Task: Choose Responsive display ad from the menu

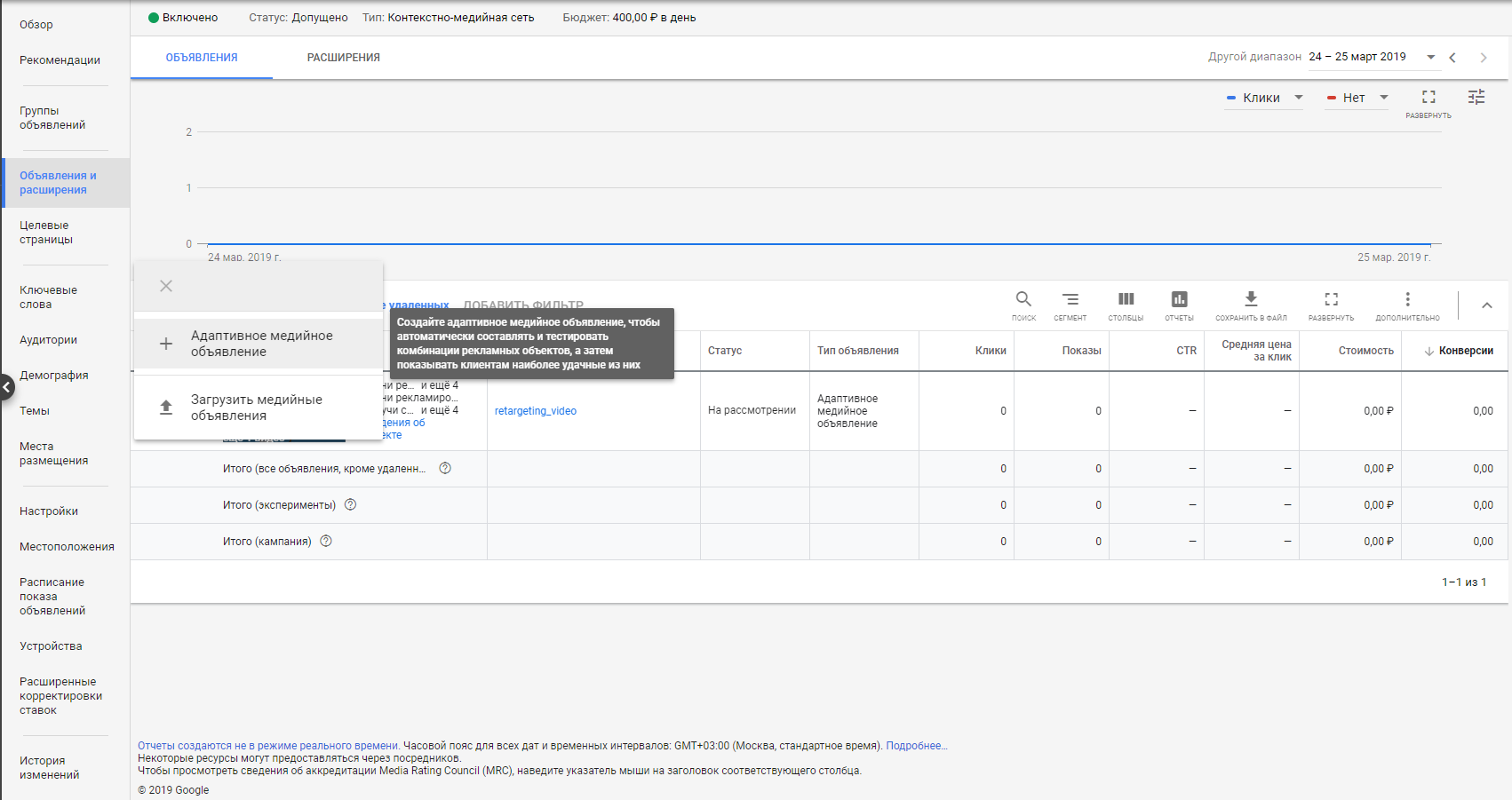Action: [x=261, y=344]
